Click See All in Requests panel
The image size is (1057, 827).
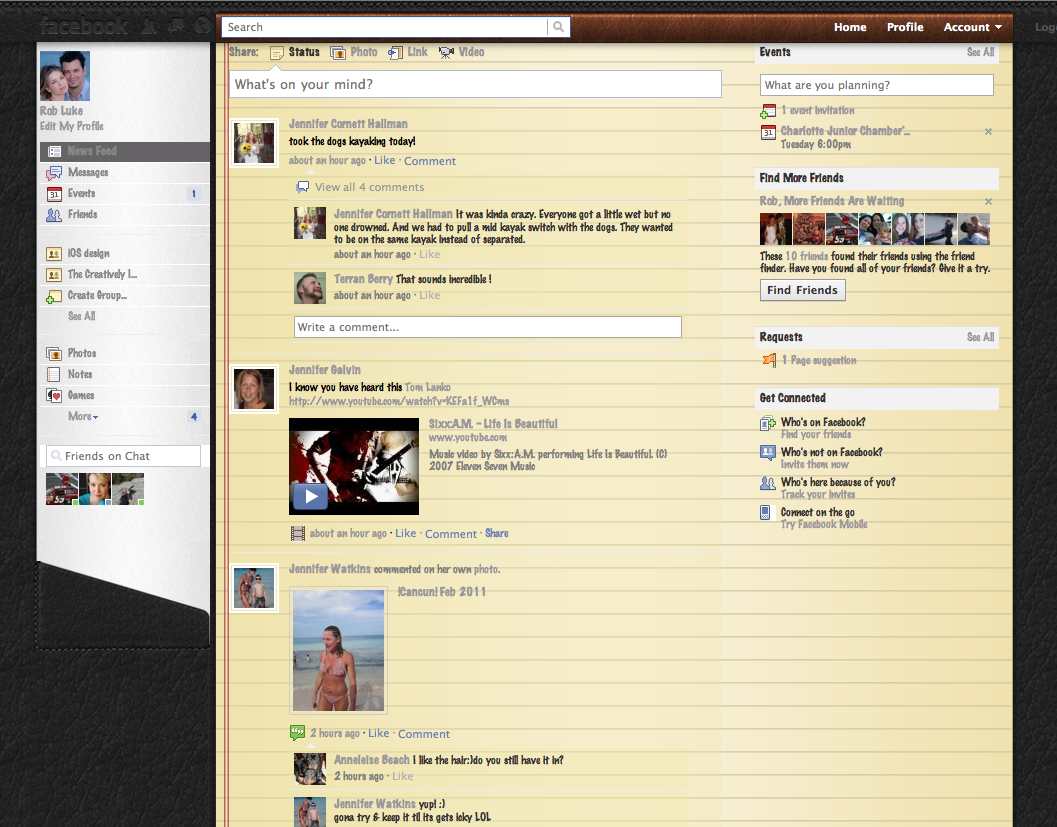click(x=980, y=337)
